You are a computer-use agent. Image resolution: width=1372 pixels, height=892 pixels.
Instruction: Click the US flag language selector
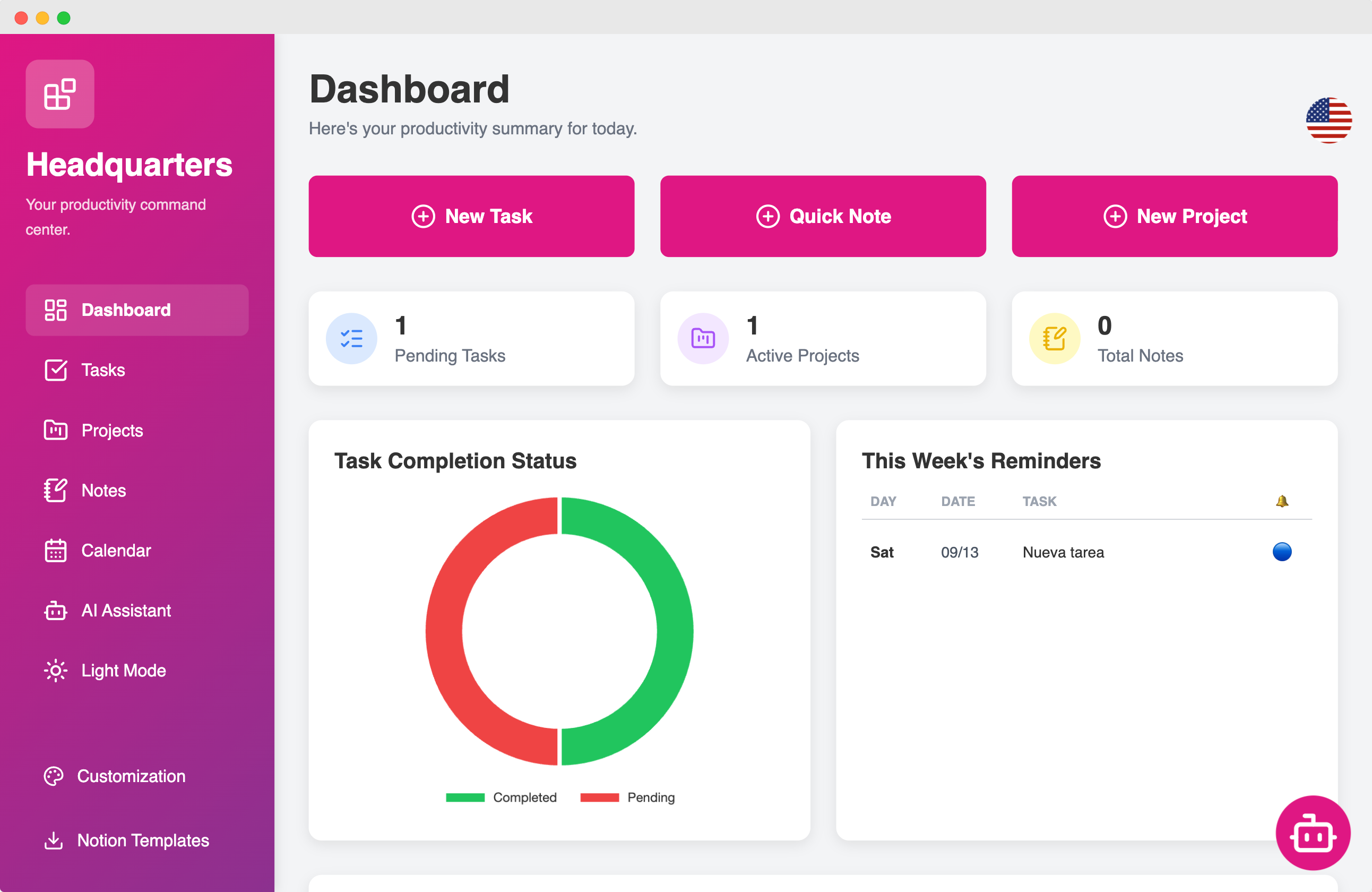point(1328,120)
